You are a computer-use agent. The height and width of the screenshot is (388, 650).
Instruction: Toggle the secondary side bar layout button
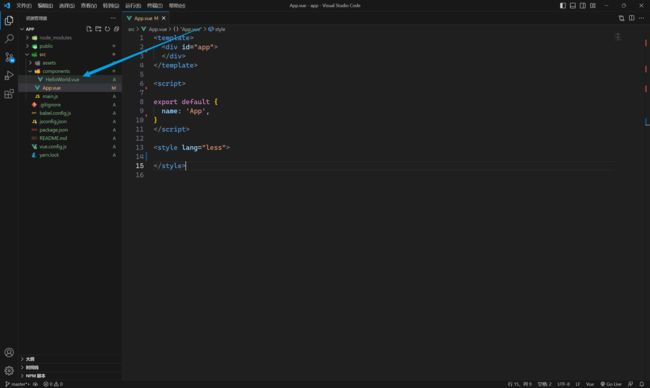pos(582,5)
